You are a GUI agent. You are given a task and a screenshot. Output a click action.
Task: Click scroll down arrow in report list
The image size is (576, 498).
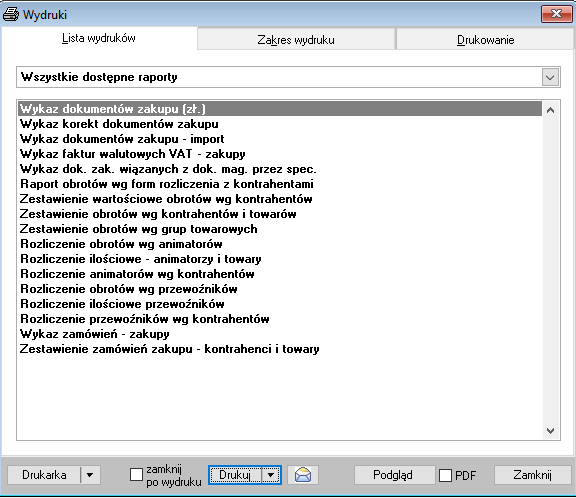[x=550, y=430]
